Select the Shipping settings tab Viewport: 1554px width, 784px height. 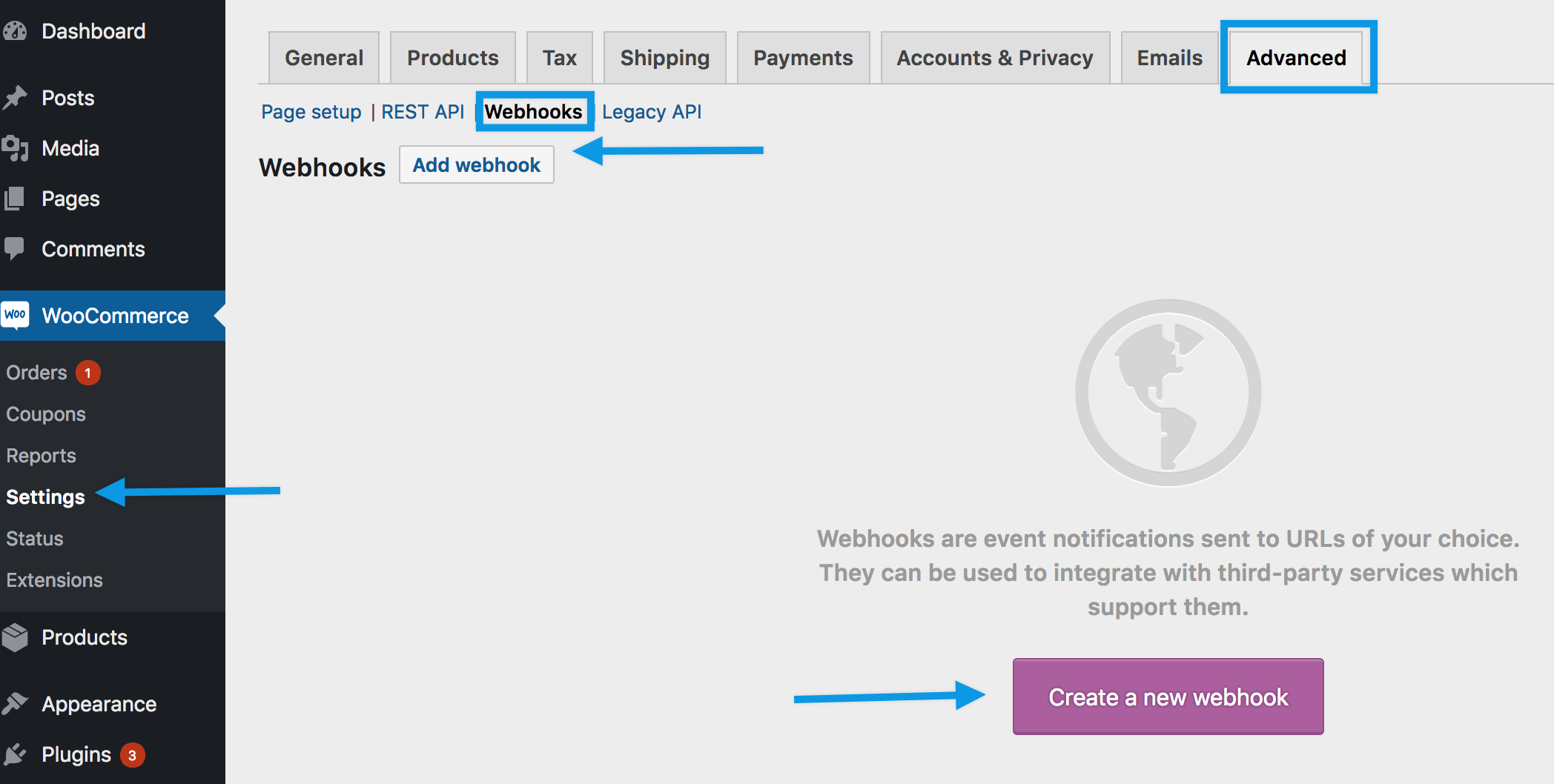pos(664,58)
